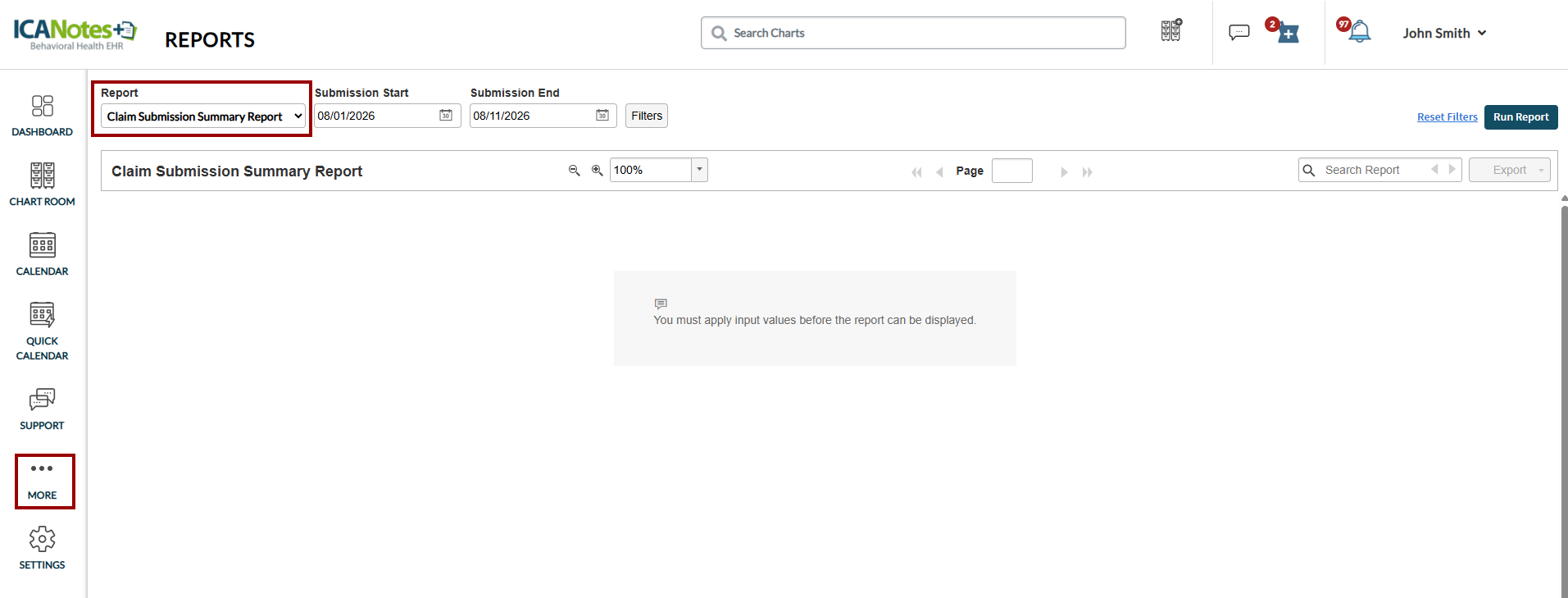The width and height of the screenshot is (1568, 598).
Task: Click the Search Report magnifier icon
Action: [x=1309, y=170]
